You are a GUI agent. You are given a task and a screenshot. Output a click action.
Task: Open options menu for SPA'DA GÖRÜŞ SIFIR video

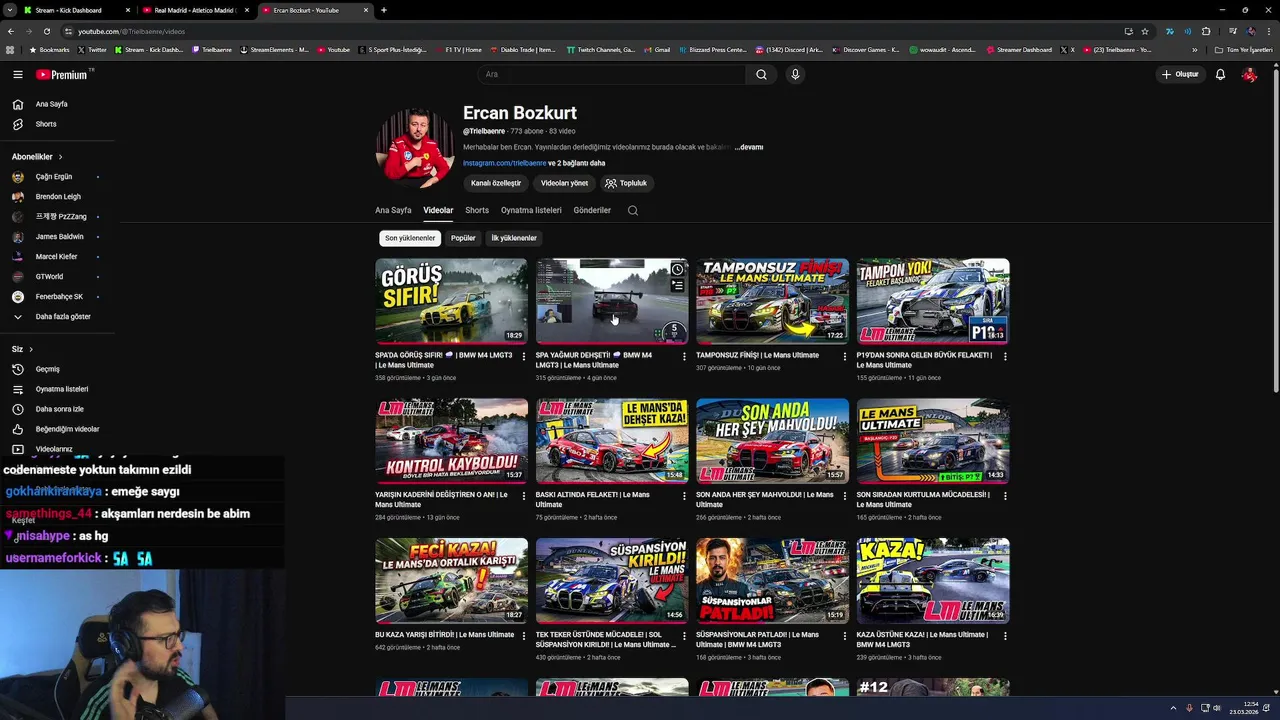[x=524, y=356]
